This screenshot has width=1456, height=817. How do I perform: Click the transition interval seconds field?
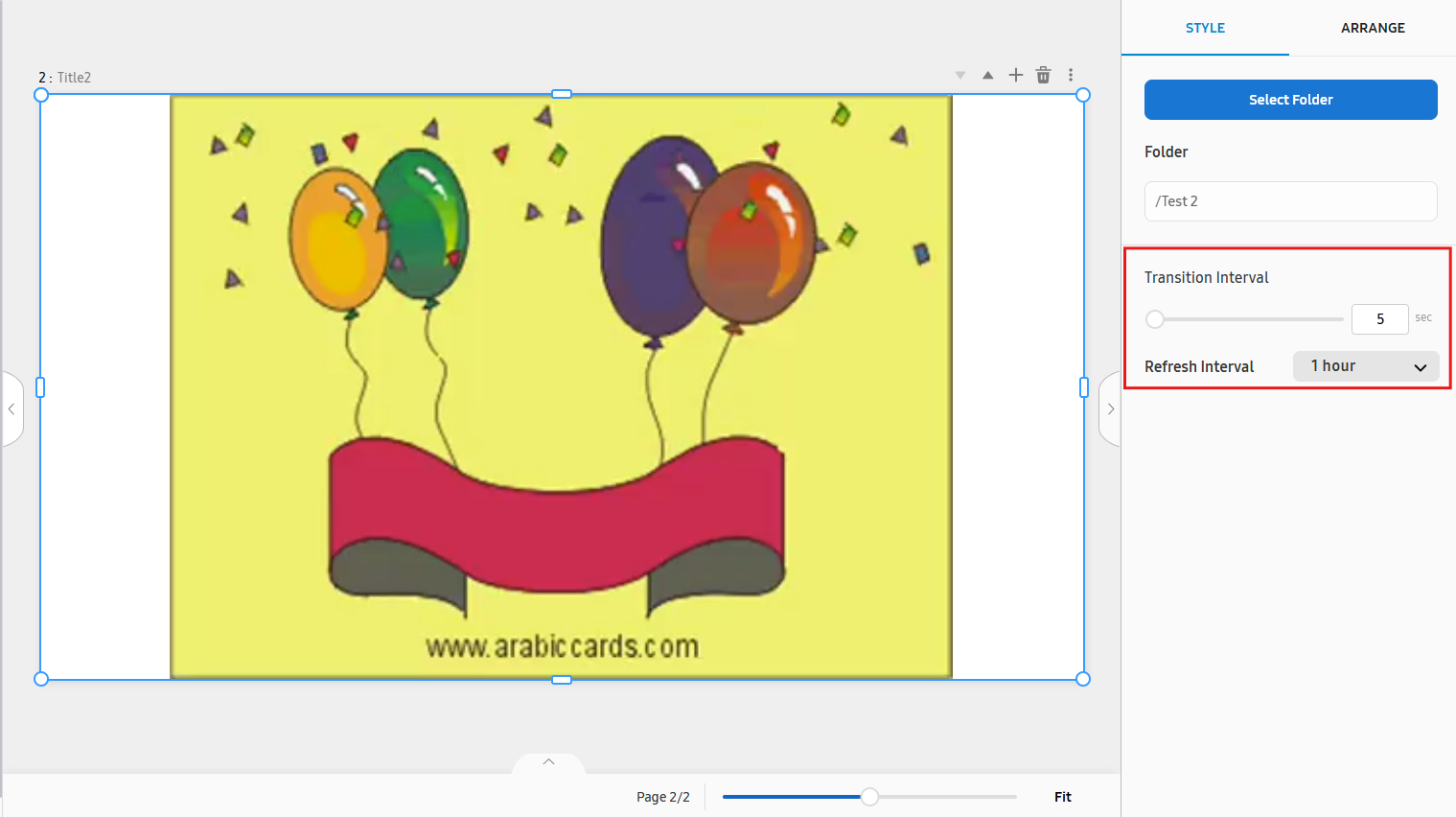(1379, 319)
